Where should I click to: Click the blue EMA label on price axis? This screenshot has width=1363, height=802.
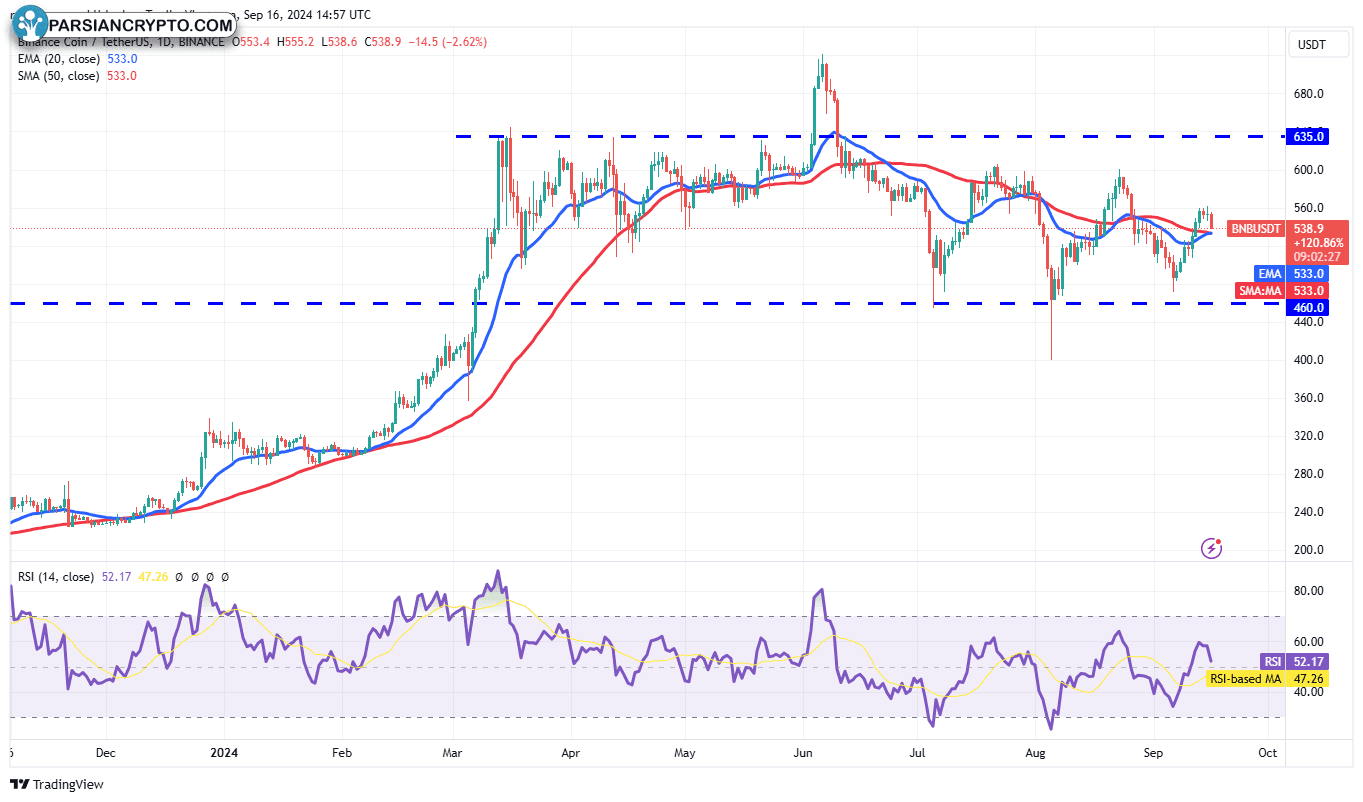(1268, 273)
